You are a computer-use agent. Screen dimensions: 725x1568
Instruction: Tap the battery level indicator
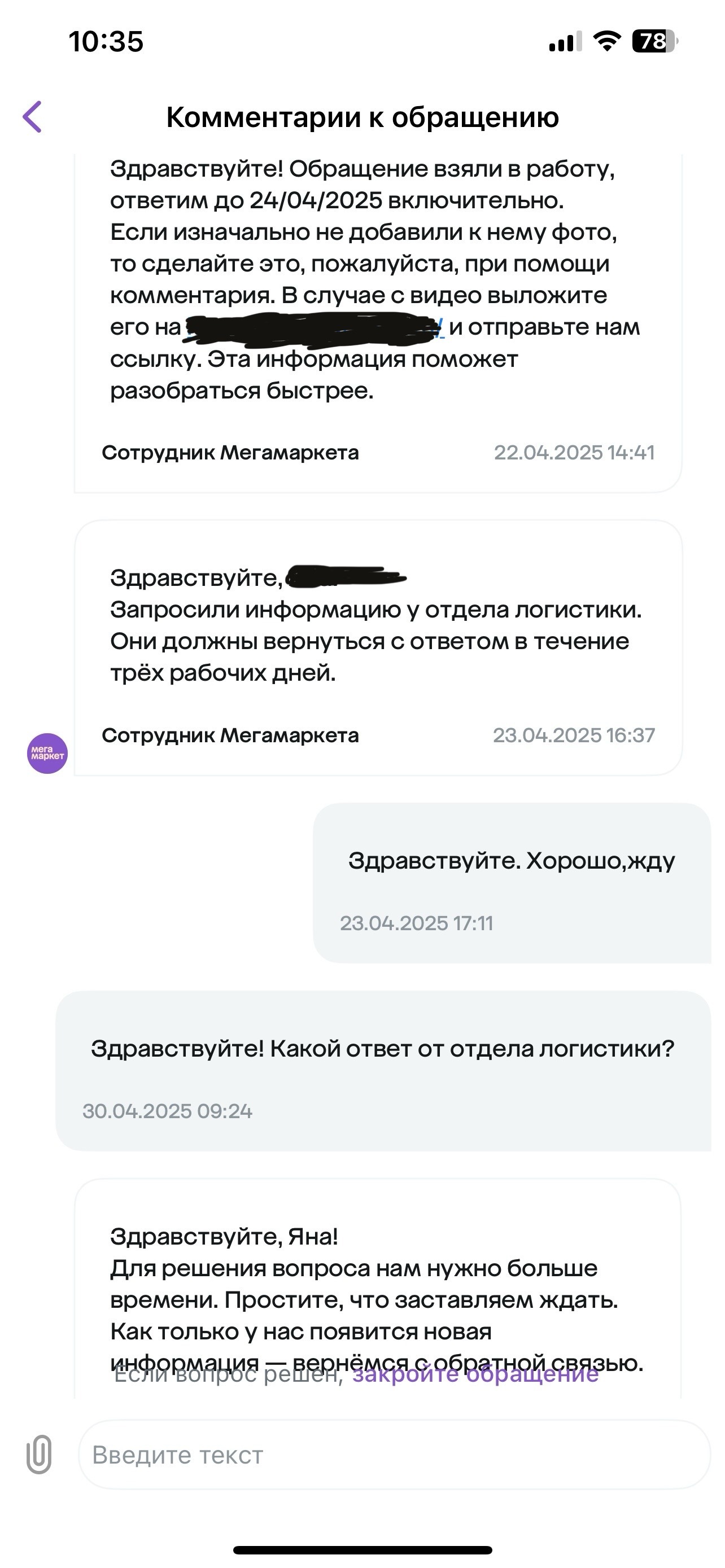pos(654,41)
